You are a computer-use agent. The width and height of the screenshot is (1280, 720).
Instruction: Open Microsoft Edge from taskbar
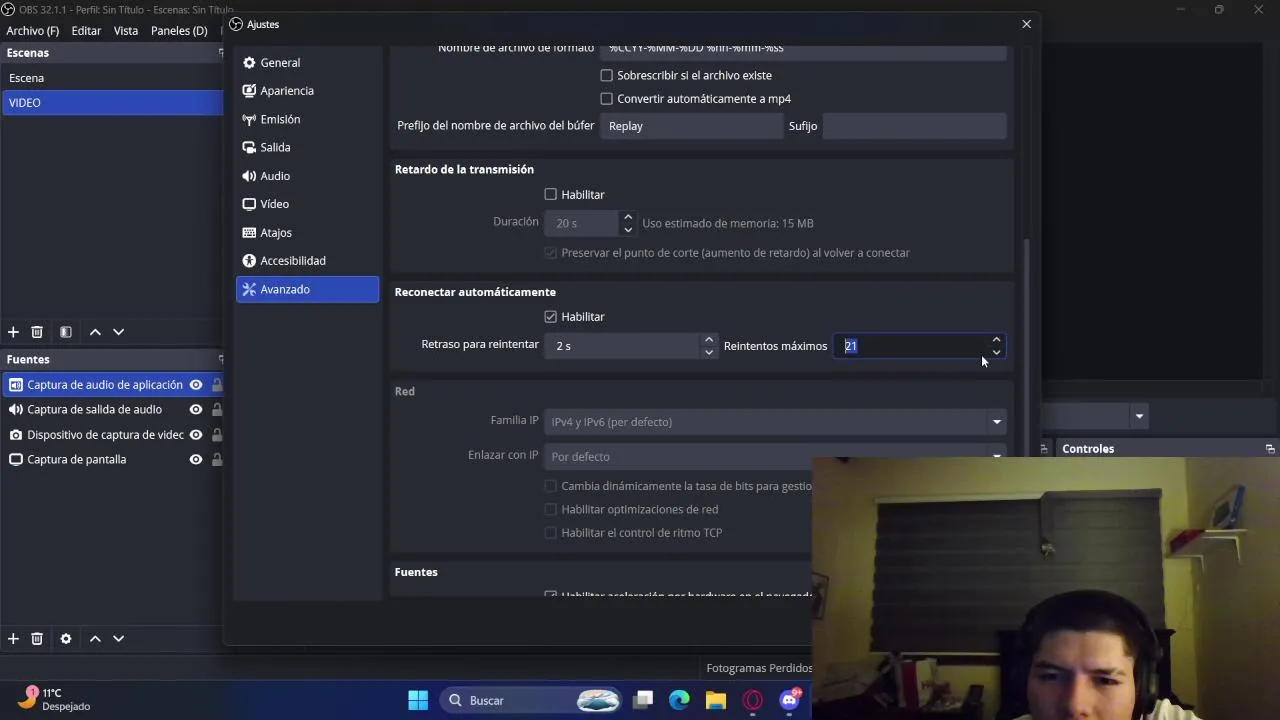click(679, 700)
